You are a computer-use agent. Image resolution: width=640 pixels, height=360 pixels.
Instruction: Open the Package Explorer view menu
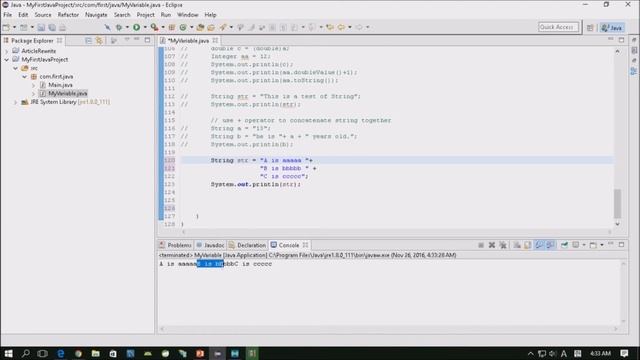(127, 40)
